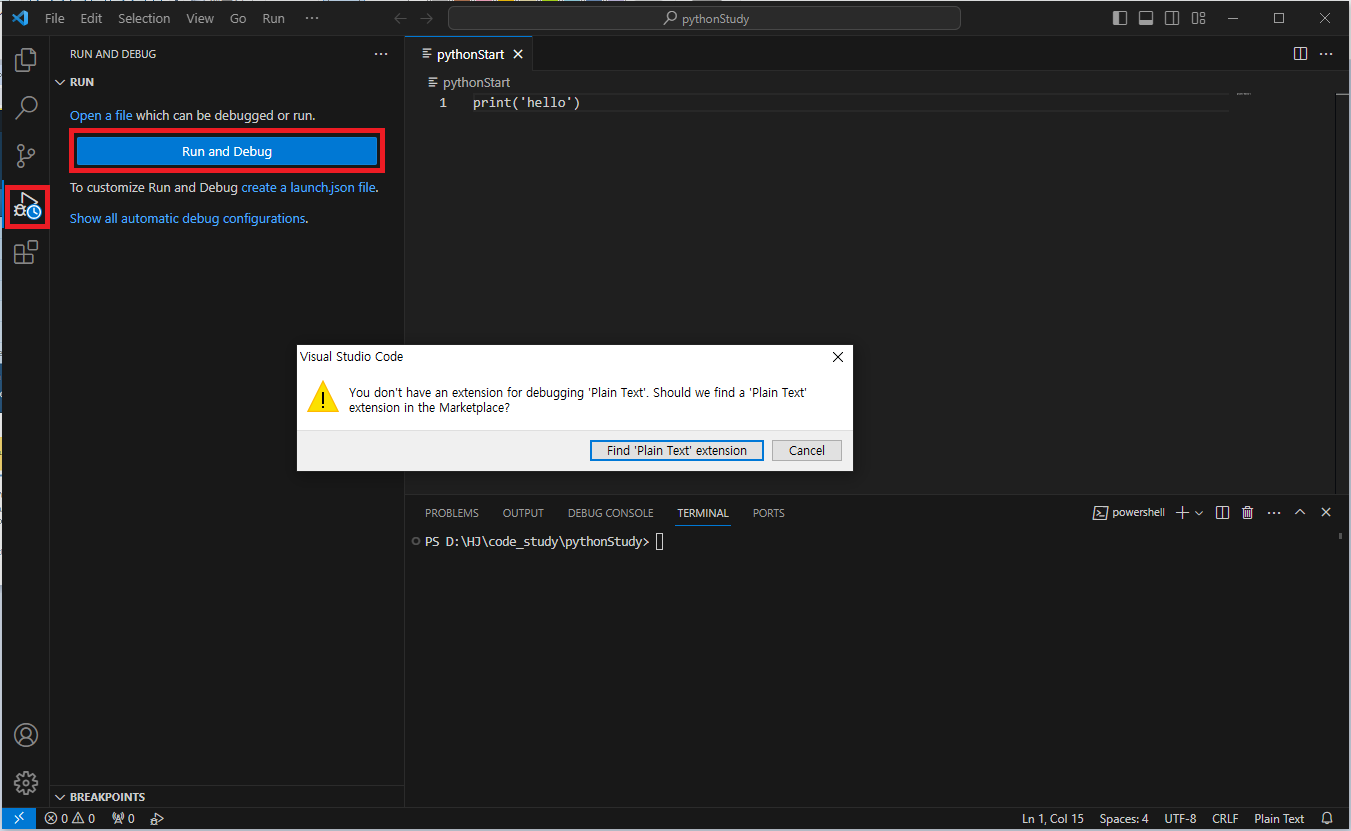Go forward with the right arrow
The width and height of the screenshot is (1351, 831).
[x=427, y=18]
